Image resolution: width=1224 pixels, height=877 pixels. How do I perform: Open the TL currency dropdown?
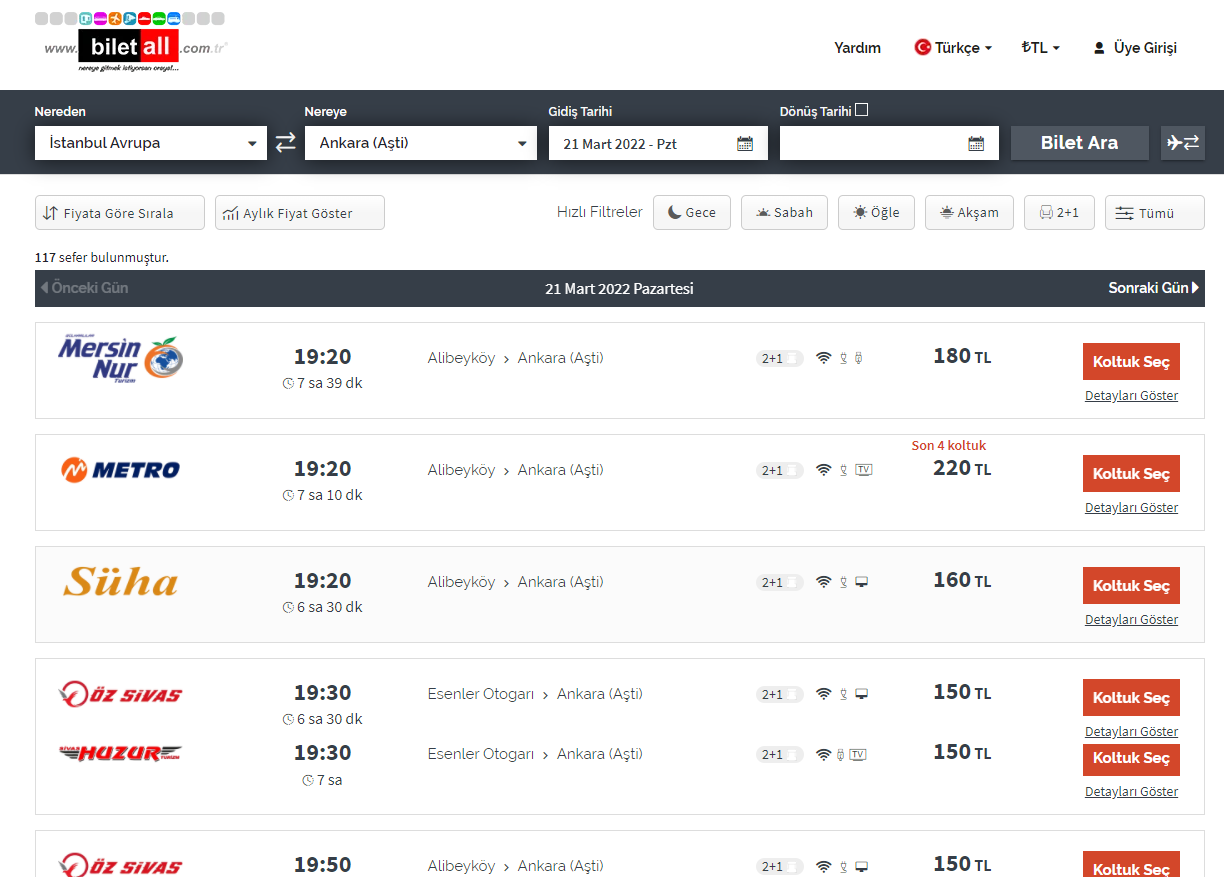click(x=1040, y=48)
